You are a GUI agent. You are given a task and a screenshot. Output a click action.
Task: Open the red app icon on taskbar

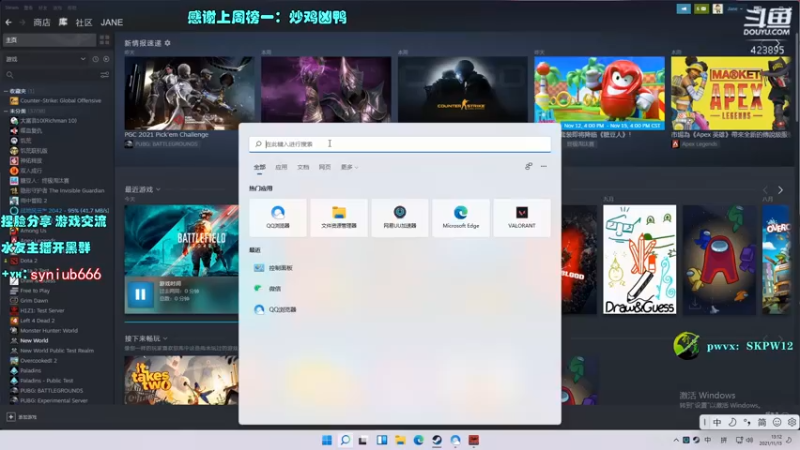[x=473, y=440]
